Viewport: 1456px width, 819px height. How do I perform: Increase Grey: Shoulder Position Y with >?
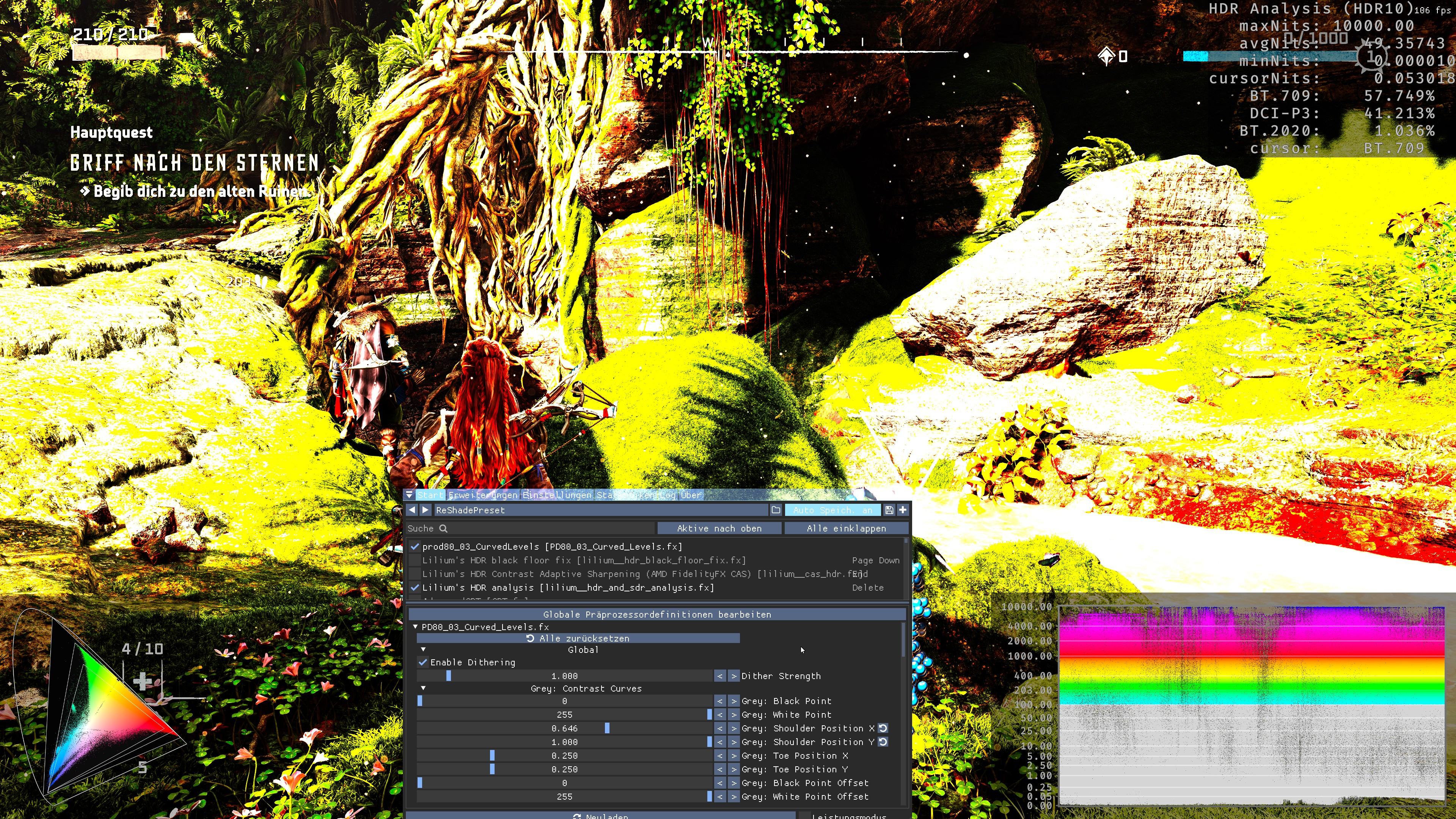click(x=733, y=742)
